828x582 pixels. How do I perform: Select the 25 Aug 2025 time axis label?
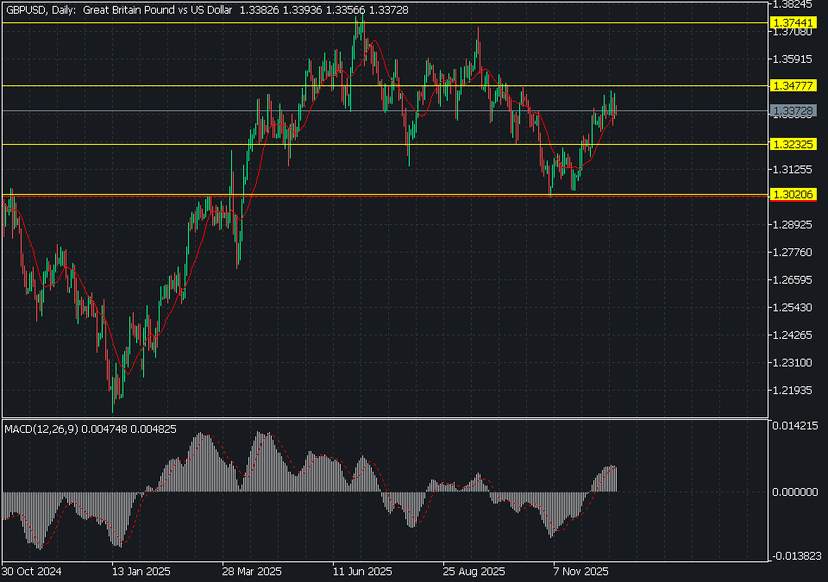(473, 573)
